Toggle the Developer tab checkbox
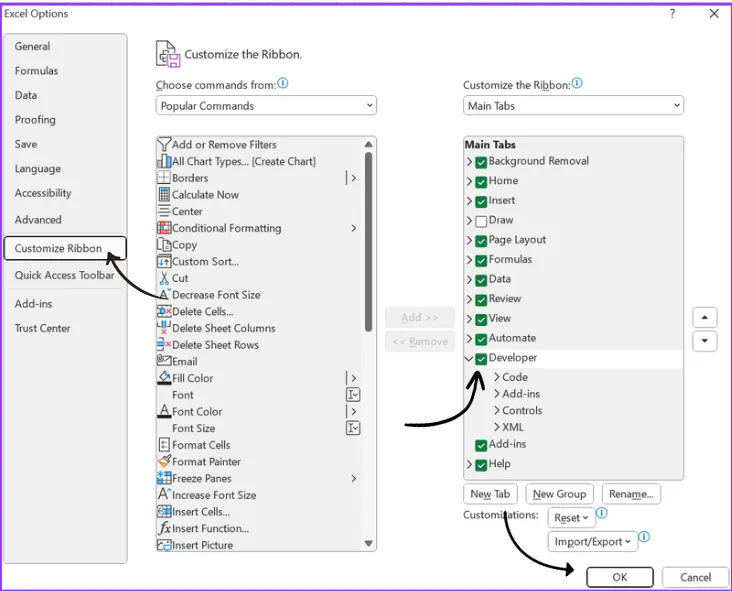Image resolution: width=732 pixels, height=591 pixels. (481, 359)
